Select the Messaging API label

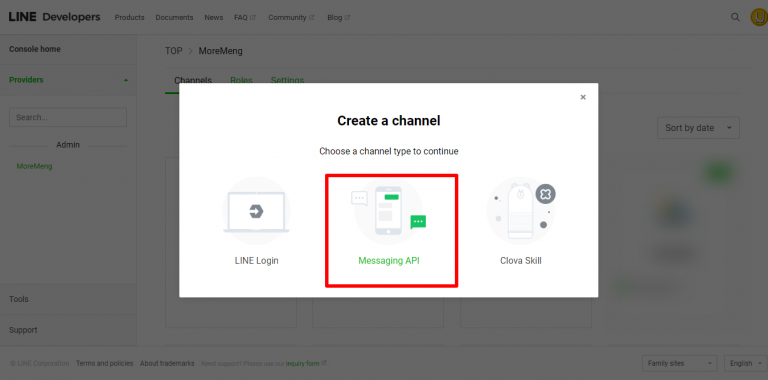(389, 261)
